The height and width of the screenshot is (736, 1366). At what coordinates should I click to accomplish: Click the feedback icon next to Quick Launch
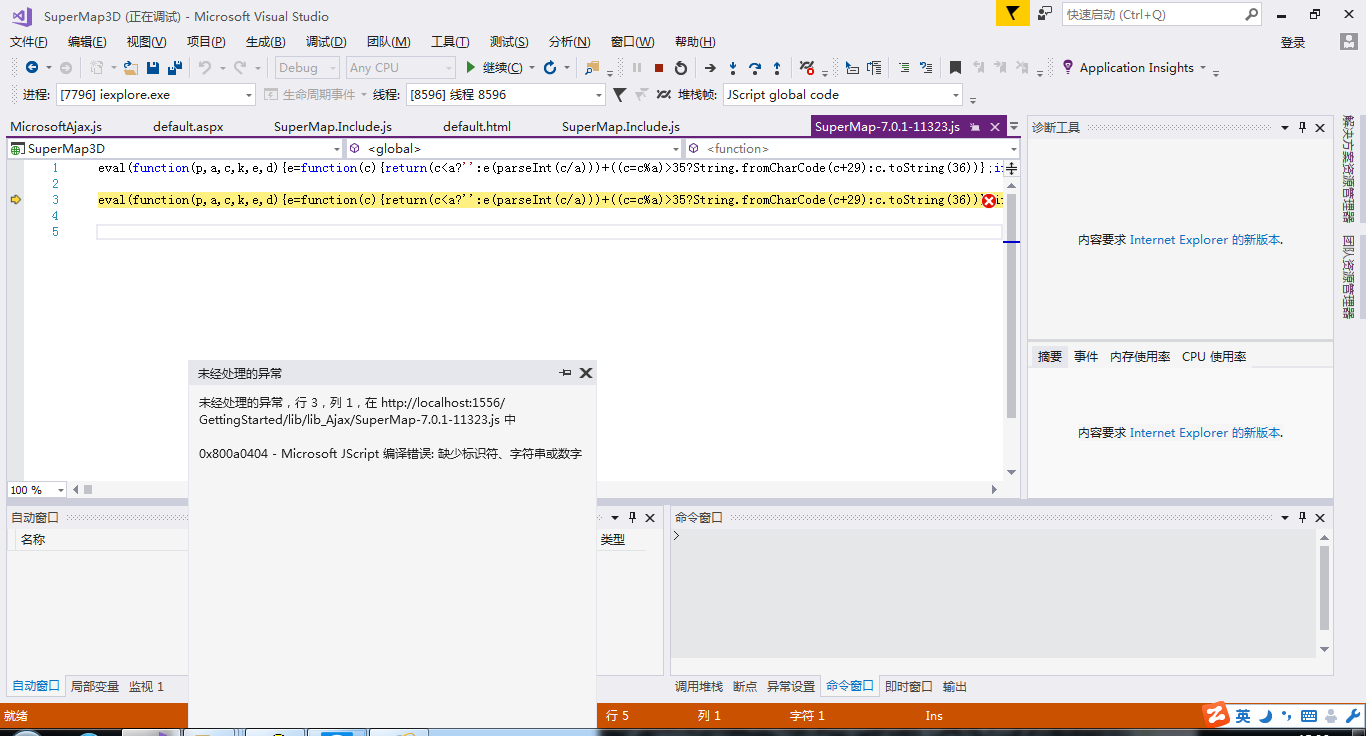(1045, 14)
